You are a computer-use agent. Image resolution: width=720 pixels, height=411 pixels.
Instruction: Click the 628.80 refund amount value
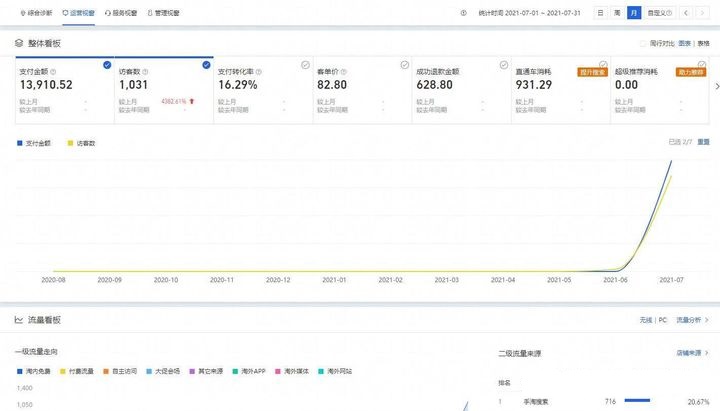tap(434, 85)
